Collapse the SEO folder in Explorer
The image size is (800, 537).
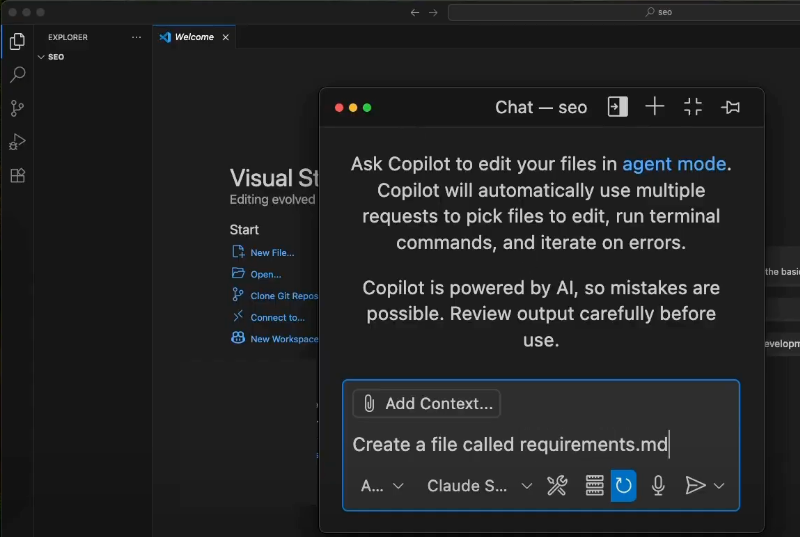(x=41, y=57)
